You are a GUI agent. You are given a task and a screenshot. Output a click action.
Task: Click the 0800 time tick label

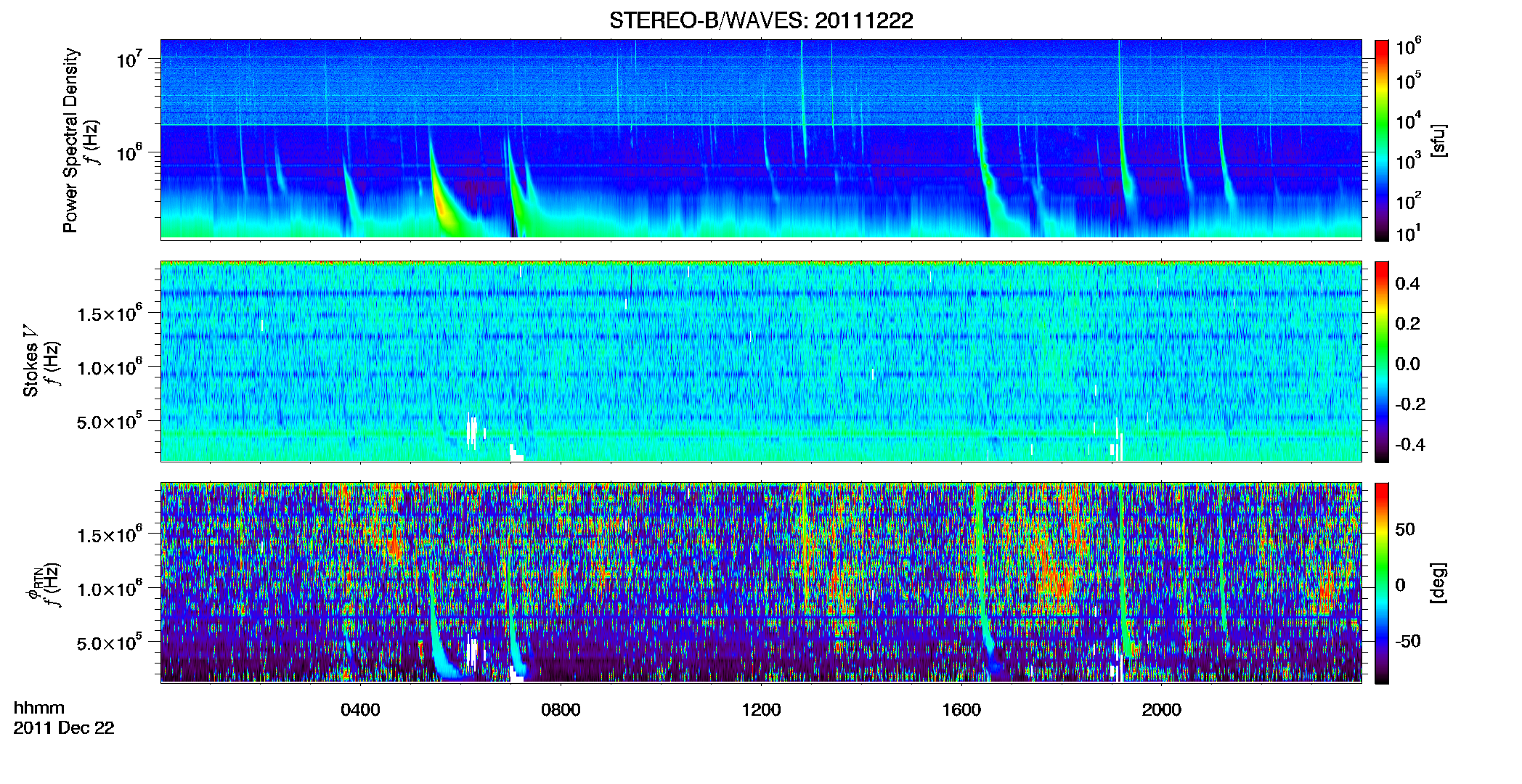click(561, 710)
